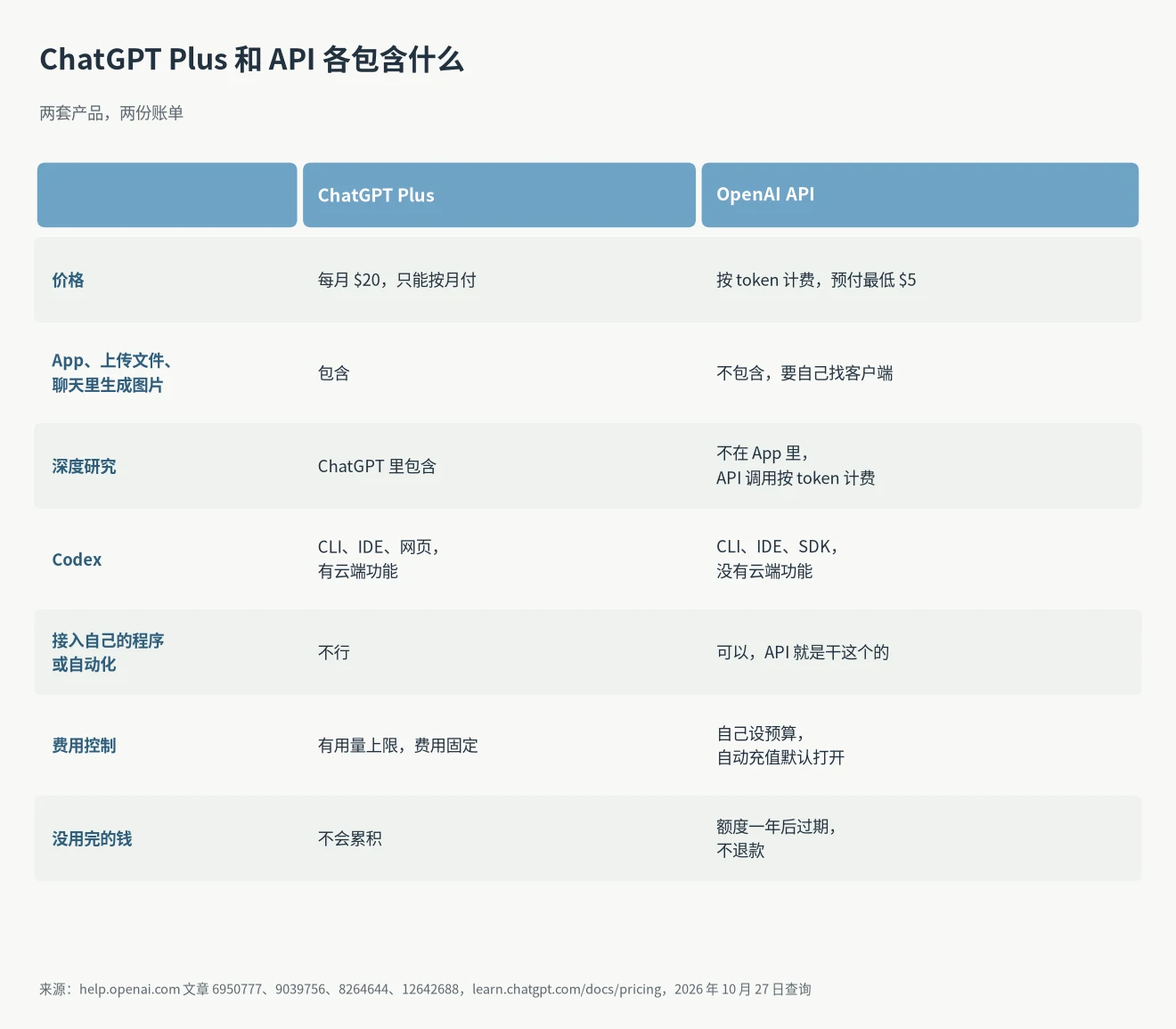Click the cell "包含" in the App row
This screenshot has width=1176, height=1029.
(x=334, y=373)
